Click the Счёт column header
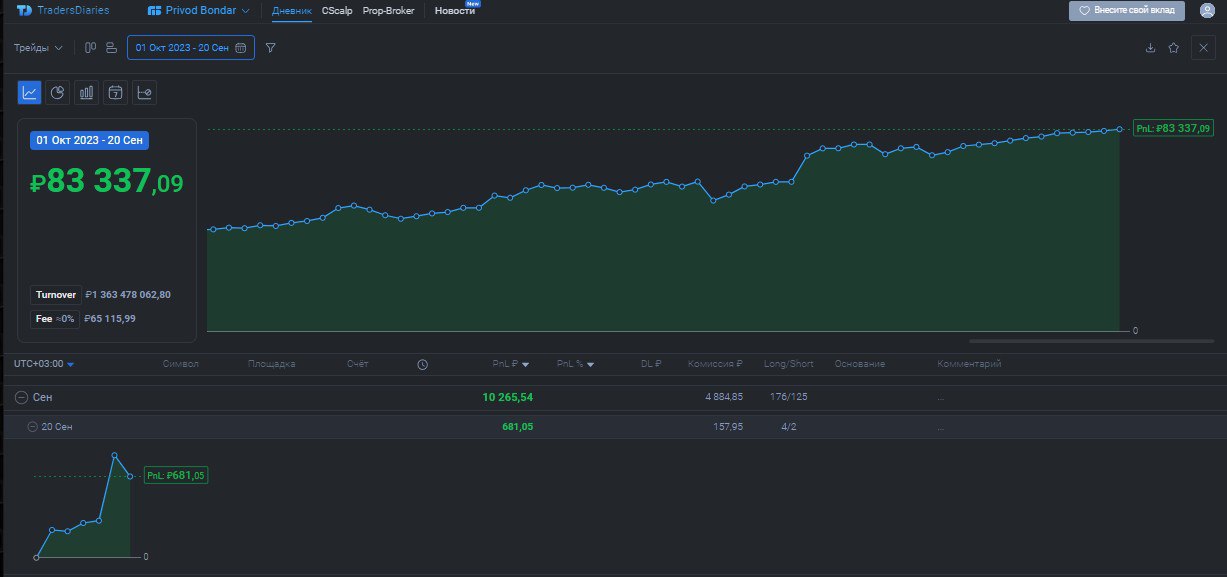 (358, 364)
